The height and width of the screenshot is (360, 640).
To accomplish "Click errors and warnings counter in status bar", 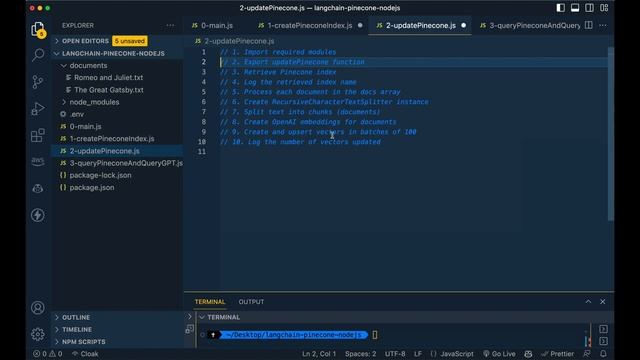I will (47, 354).
